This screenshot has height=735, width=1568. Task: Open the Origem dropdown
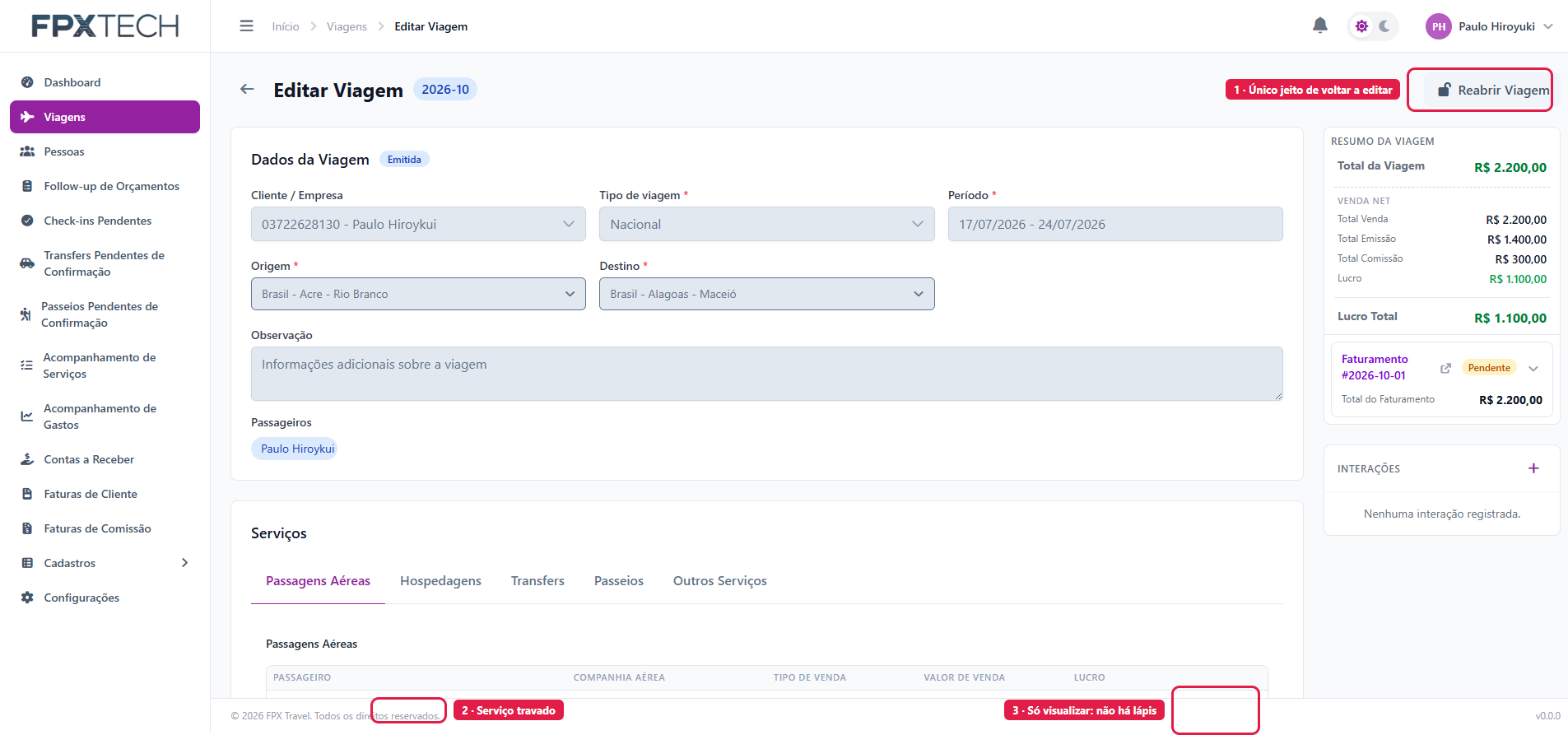click(x=418, y=294)
